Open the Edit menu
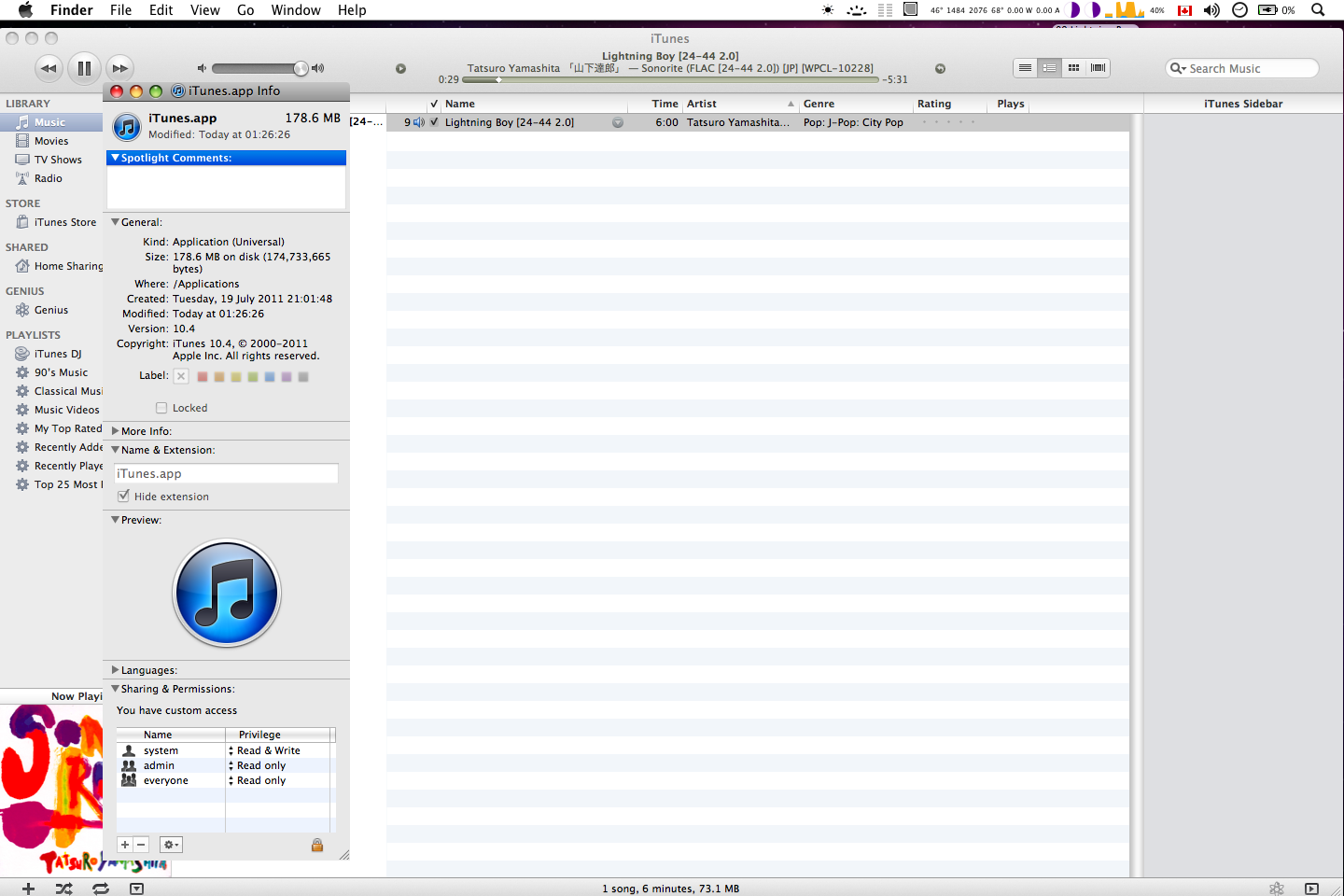1344x896 pixels. click(x=161, y=10)
